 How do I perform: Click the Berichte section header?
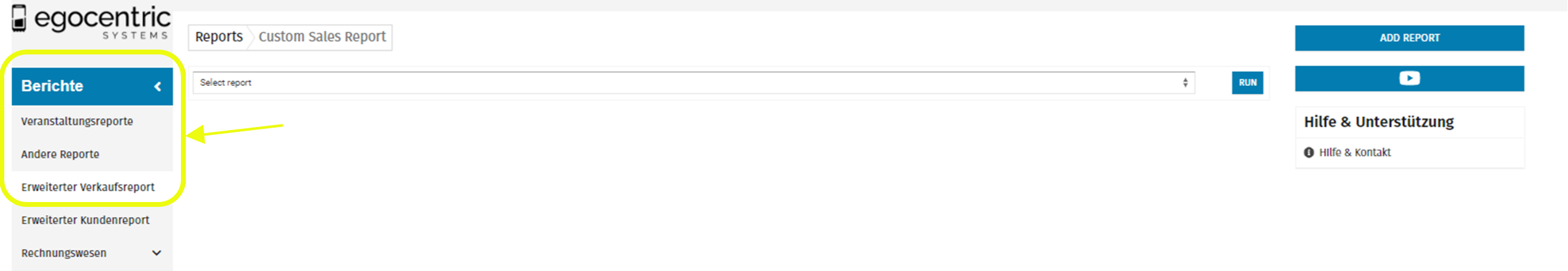click(x=53, y=86)
